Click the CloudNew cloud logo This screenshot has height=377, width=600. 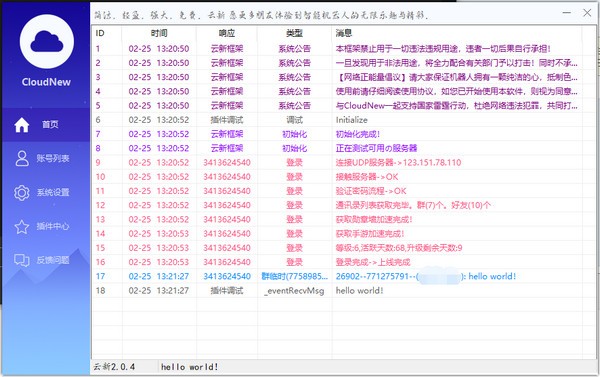point(46,41)
